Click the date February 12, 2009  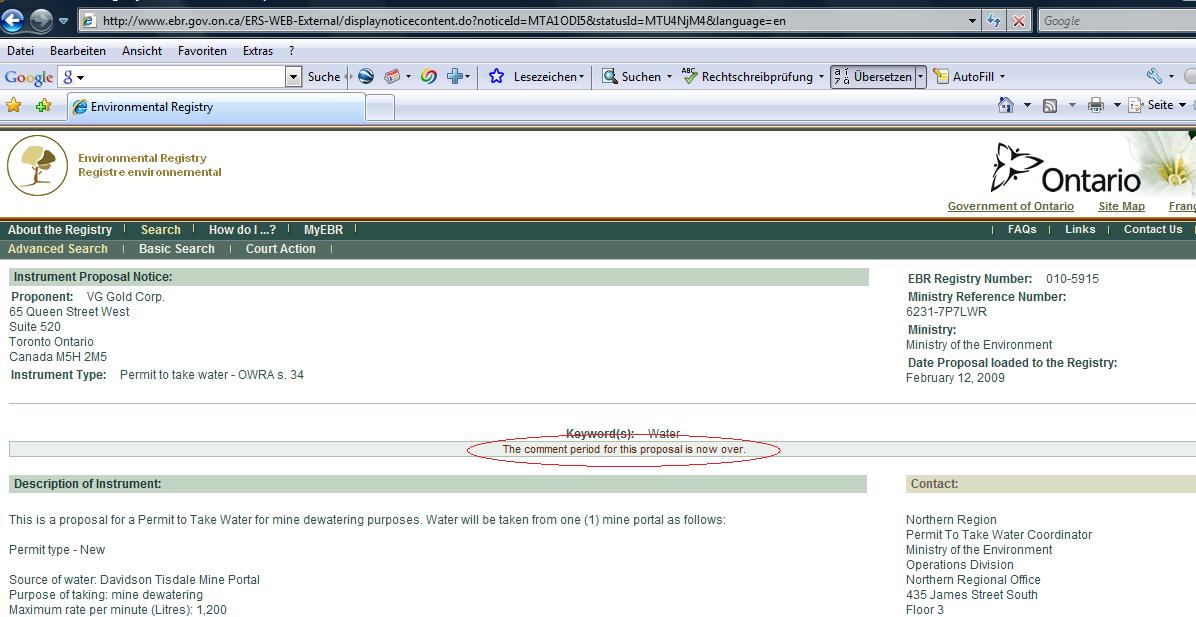pos(955,378)
